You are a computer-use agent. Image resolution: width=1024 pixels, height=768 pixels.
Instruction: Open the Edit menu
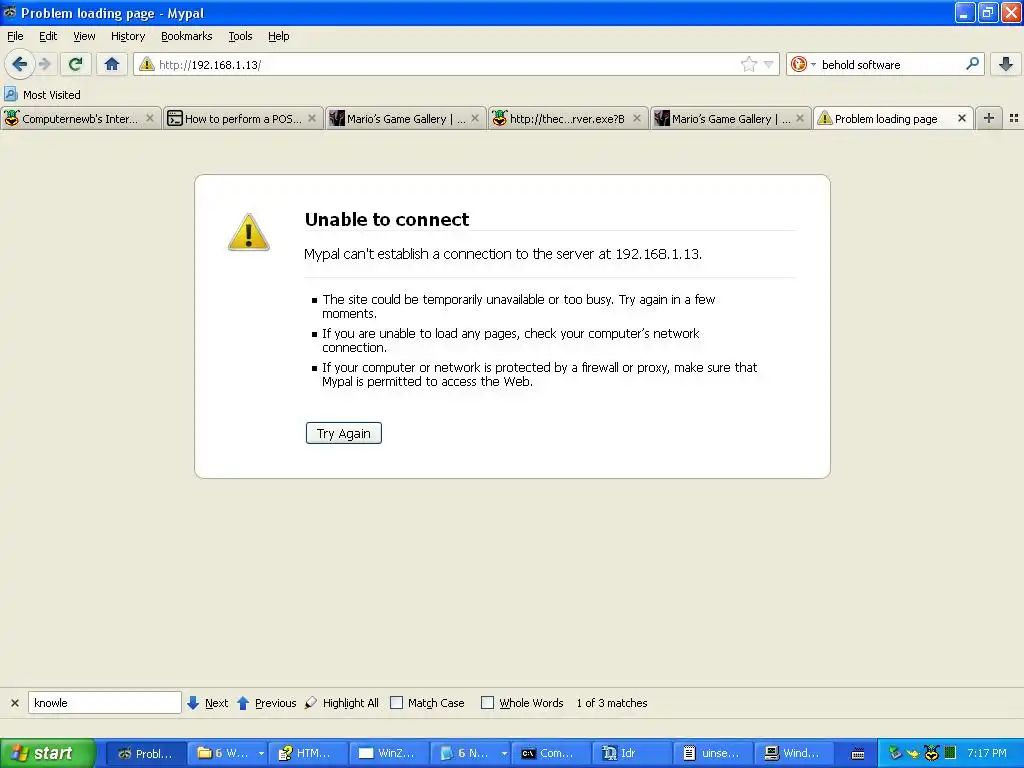[48, 36]
